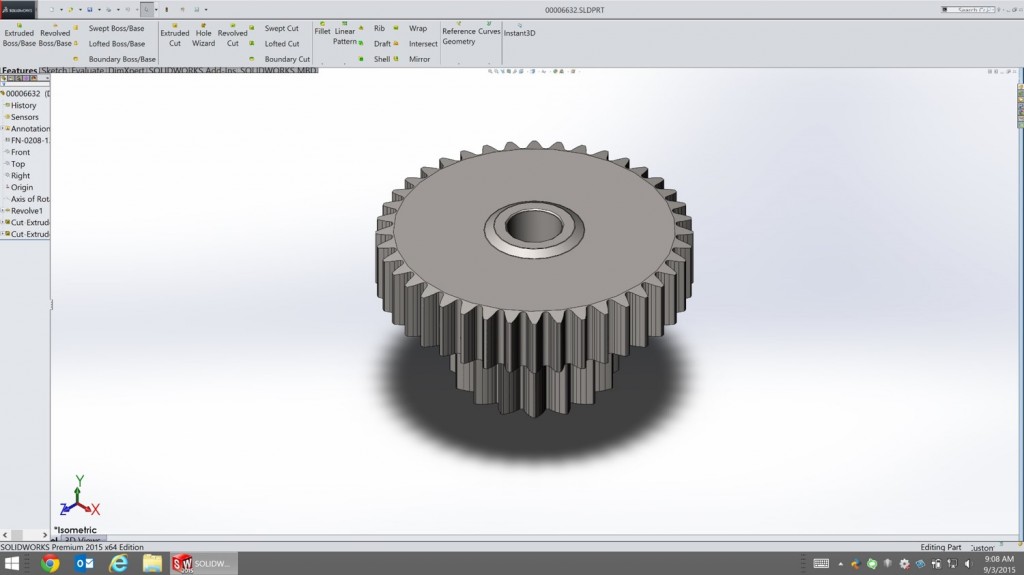Select the Front plane in feature tree
Viewport: 1024px width, 575px height.
click(20, 152)
